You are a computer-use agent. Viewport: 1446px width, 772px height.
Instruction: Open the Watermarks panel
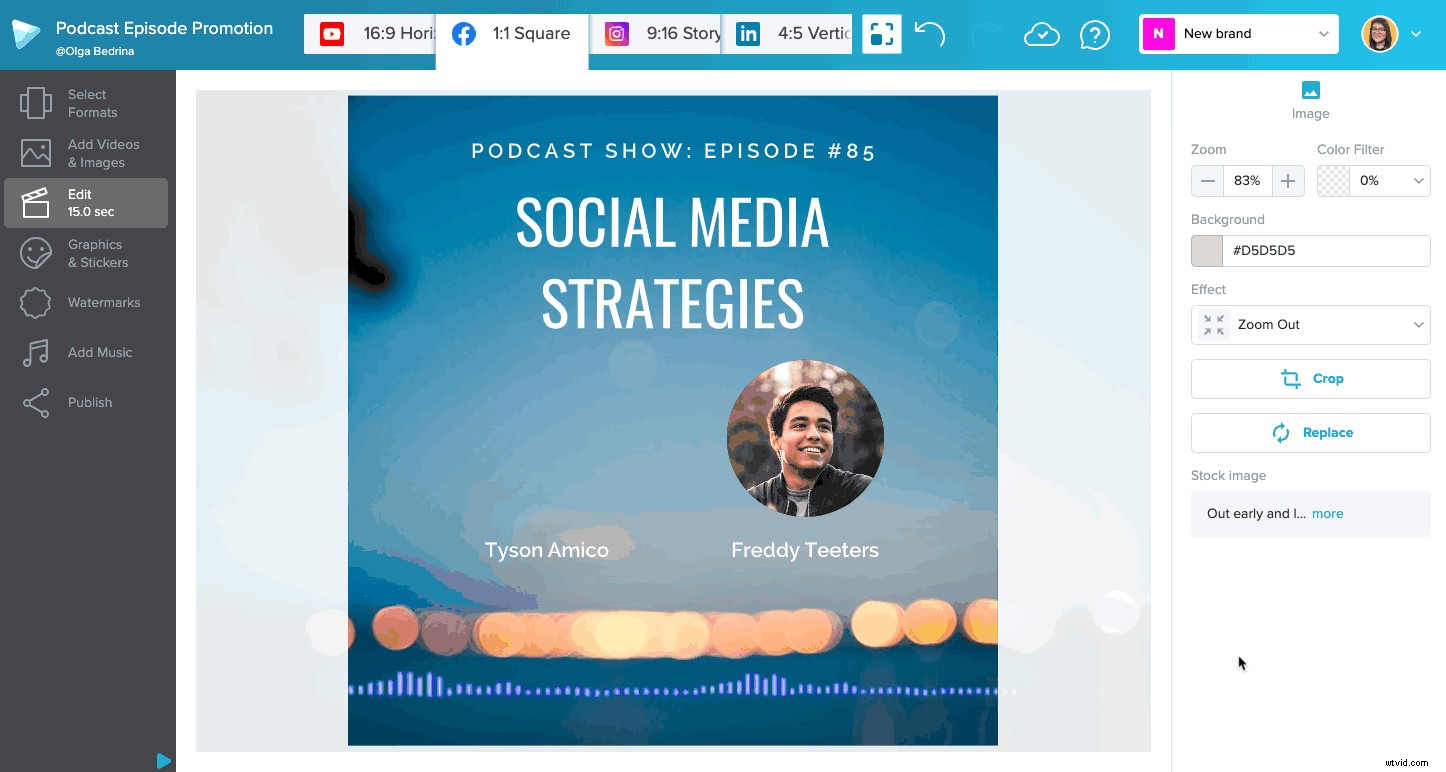point(87,302)
